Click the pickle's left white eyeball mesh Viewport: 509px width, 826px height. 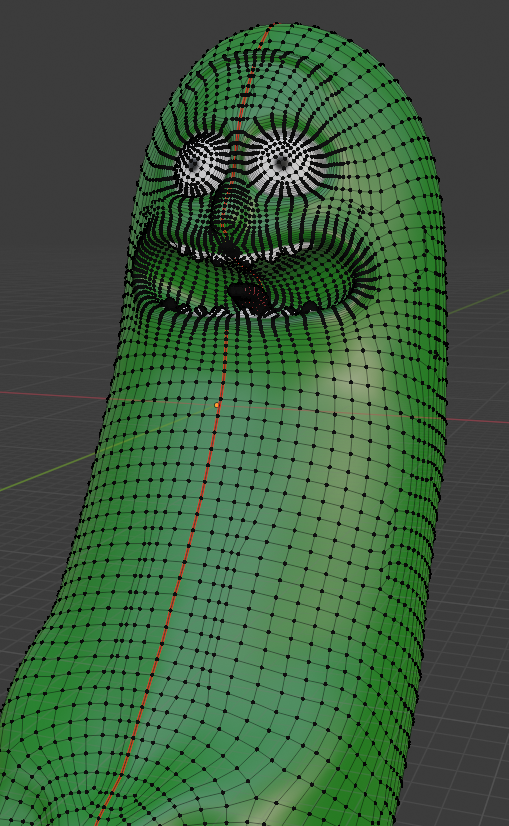click(203, 163)
